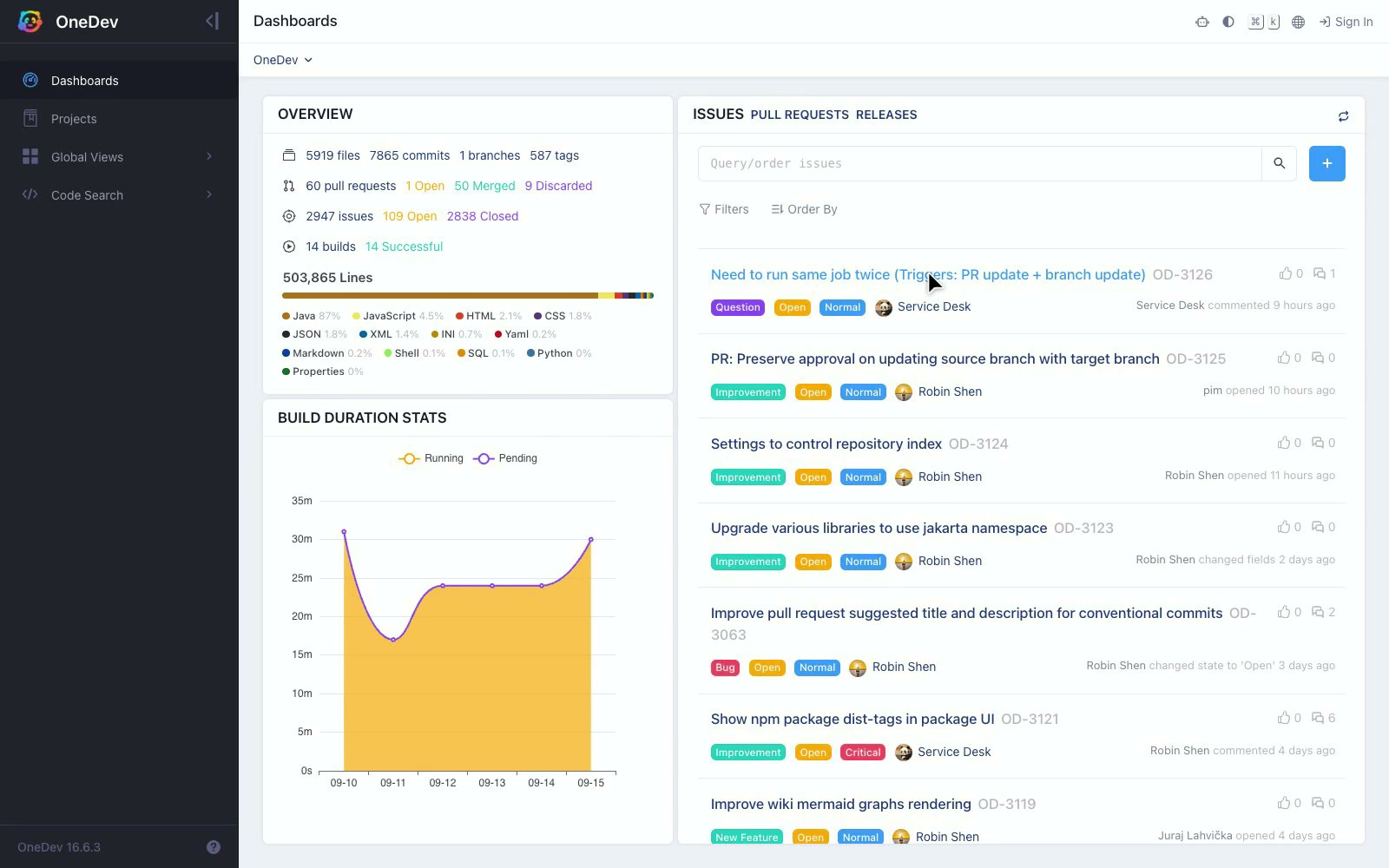1389x868 pixels.
Task: Click the '1 Open' pull requests link
Action: [x=425, y=186]
